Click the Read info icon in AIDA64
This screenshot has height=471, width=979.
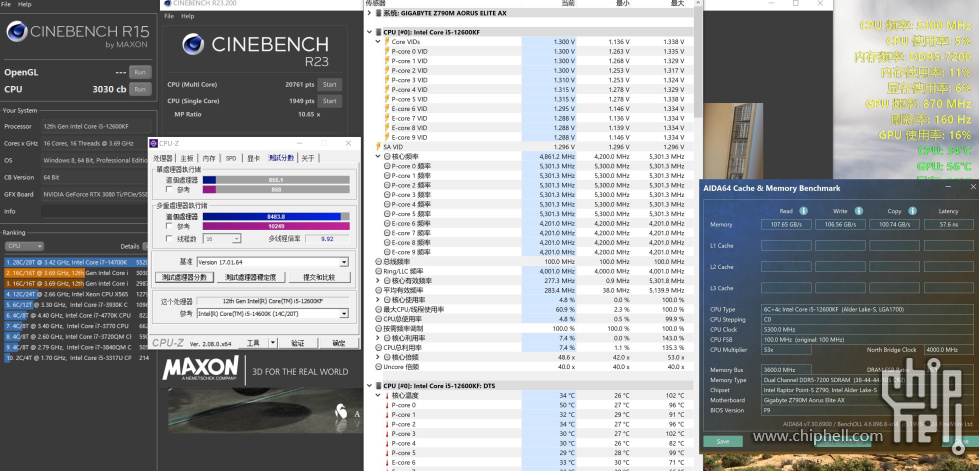(x=804, y=211)
